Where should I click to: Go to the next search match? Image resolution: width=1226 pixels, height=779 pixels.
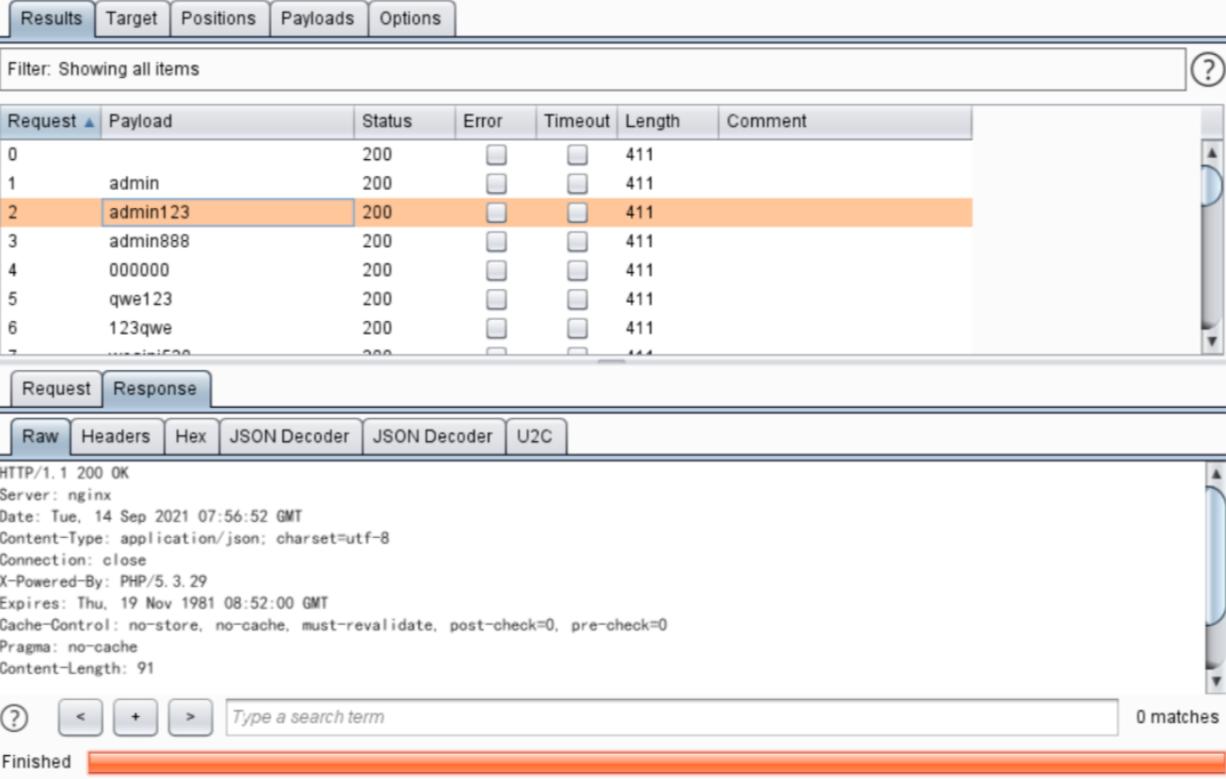point(190,717)
